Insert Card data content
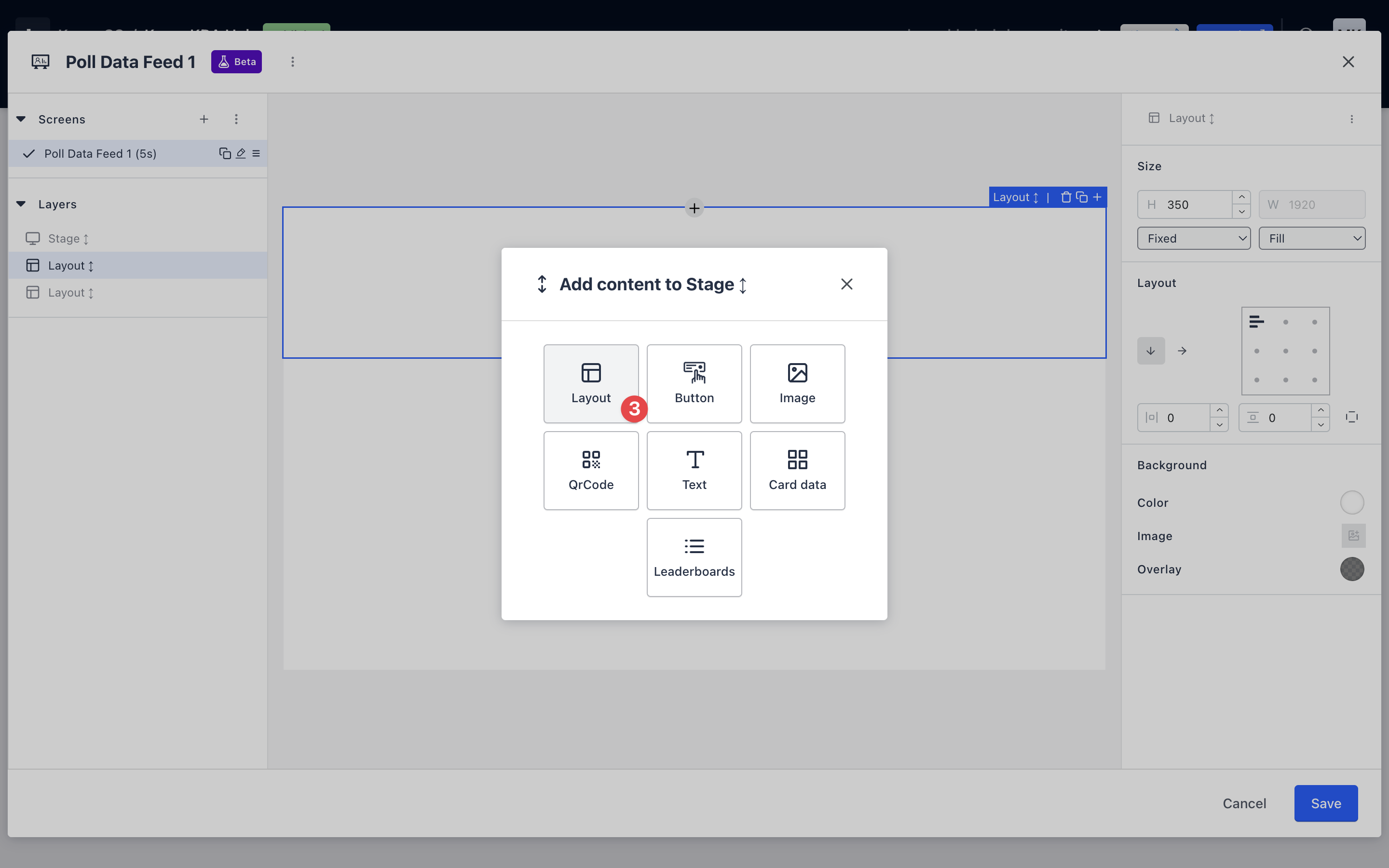This screenshot has width=1389, height=868. tap(797, 470)
